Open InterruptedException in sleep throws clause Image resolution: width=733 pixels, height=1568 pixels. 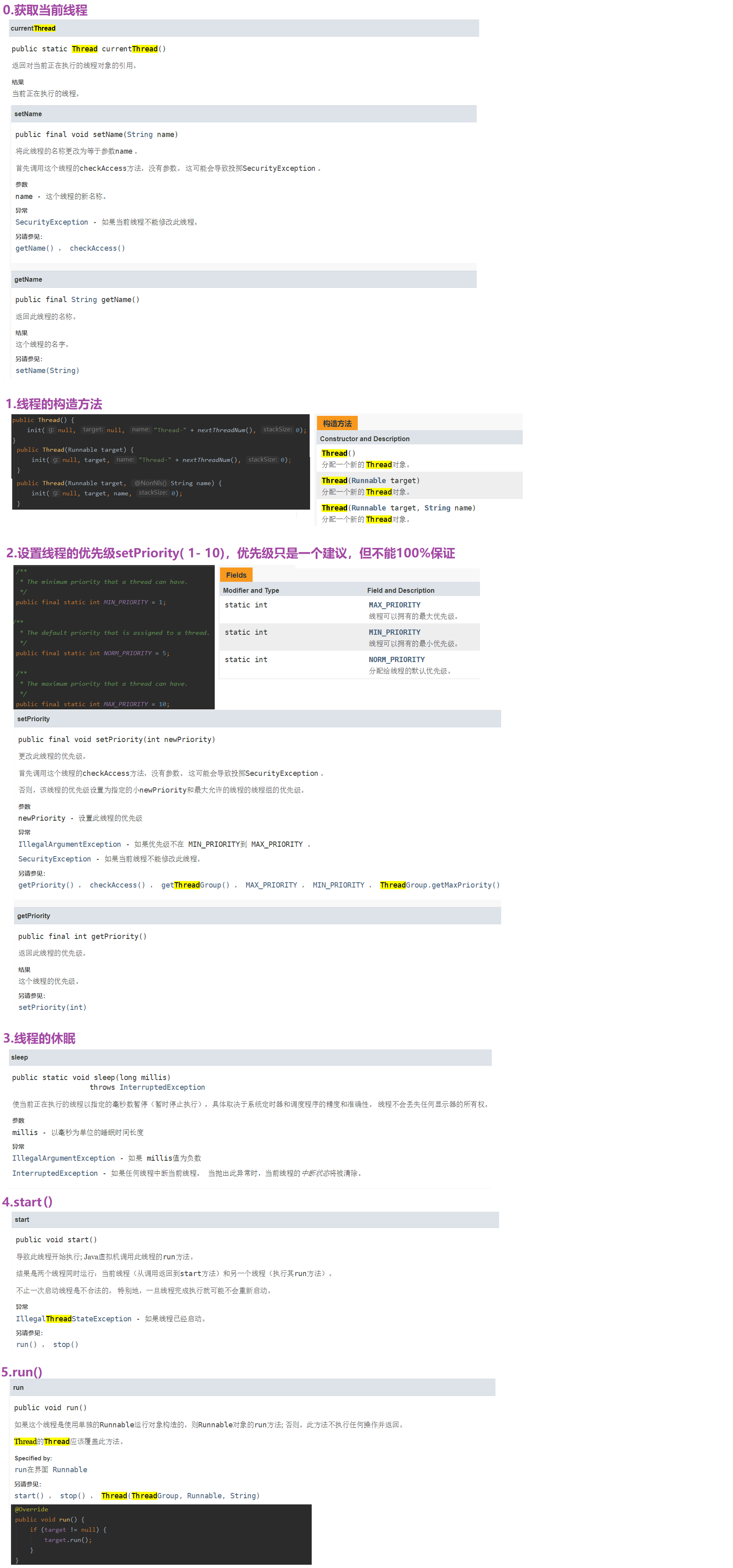(x=162, y=1088)
